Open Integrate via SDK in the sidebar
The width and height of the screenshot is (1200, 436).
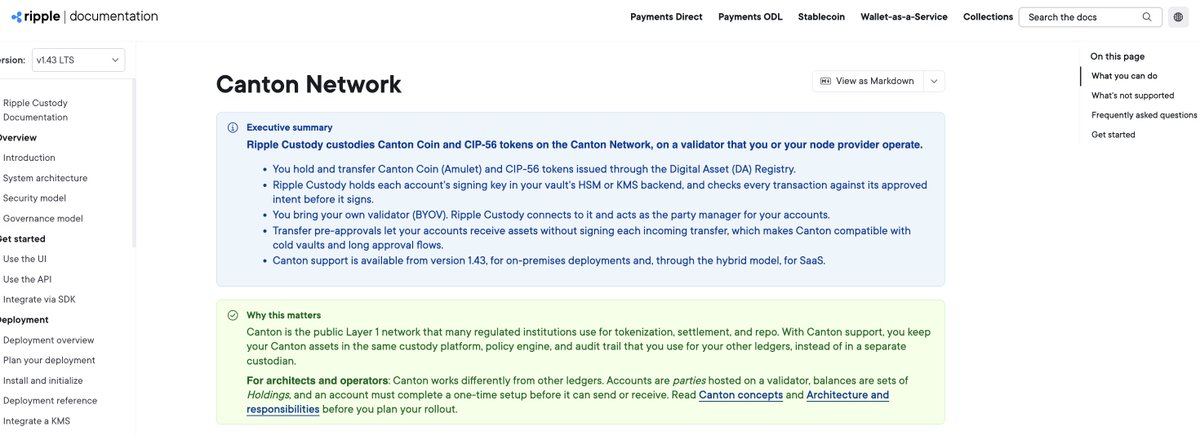pyautogui.click(x=38, y=299)
